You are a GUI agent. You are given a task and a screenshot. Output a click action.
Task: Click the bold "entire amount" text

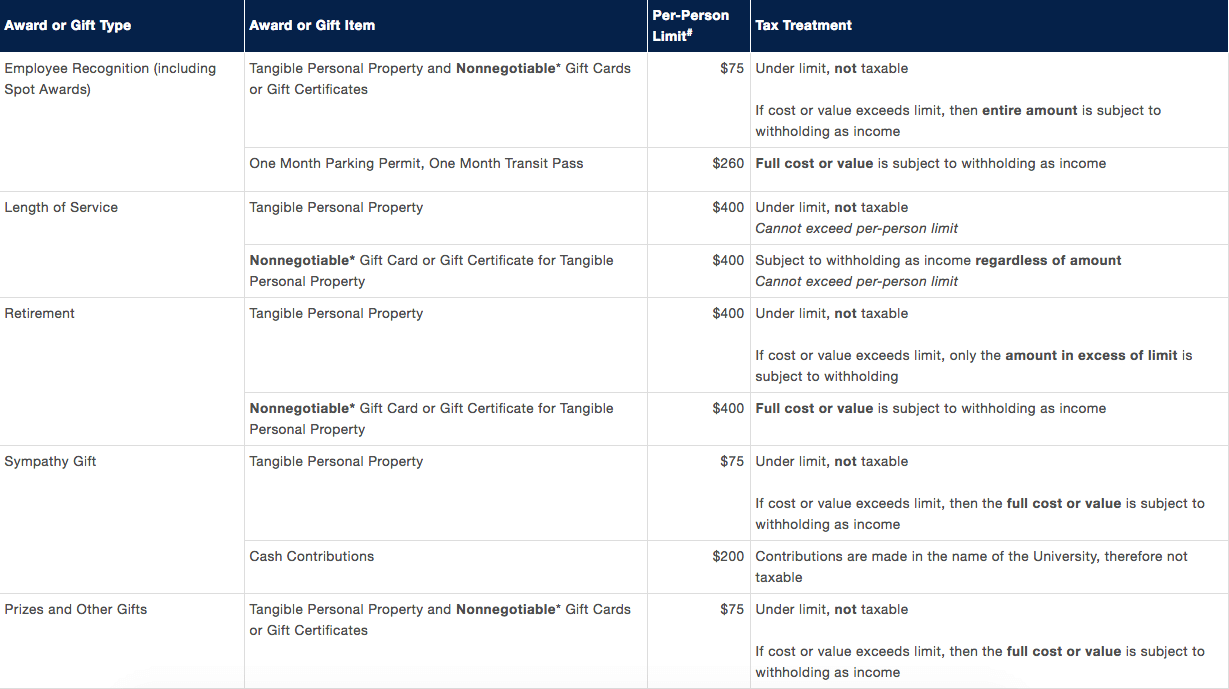[x=1030, y=111]
